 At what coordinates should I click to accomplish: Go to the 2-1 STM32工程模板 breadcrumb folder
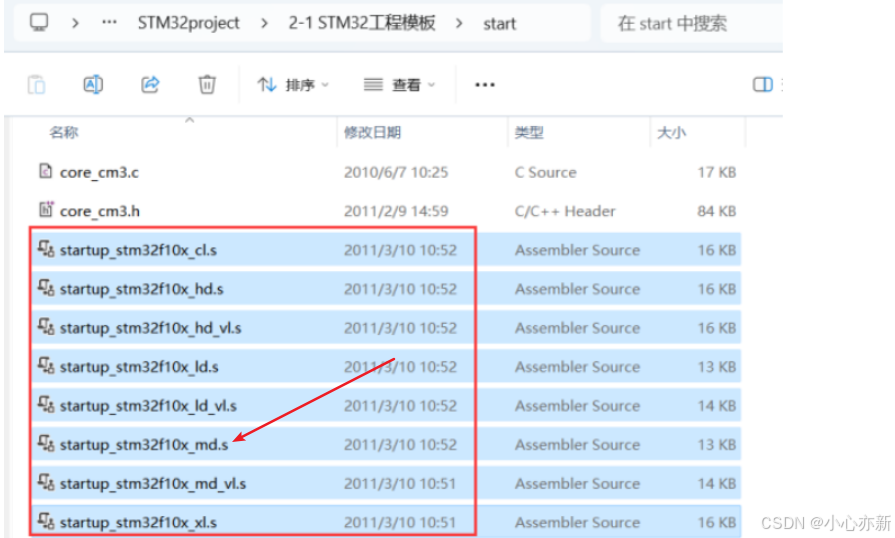[362, 23]
